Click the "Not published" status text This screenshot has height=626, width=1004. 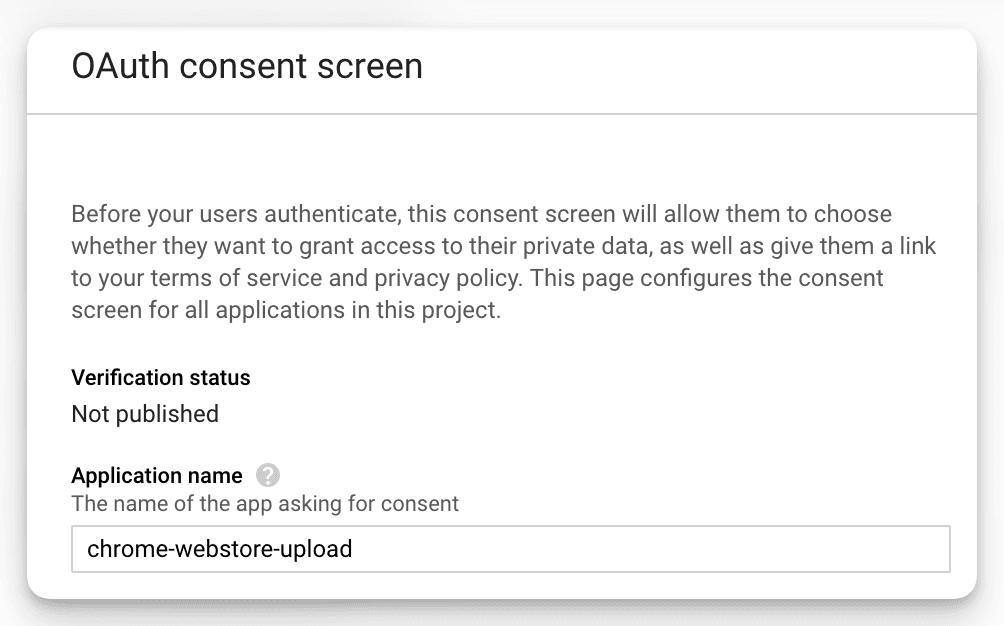click(145, 413)
